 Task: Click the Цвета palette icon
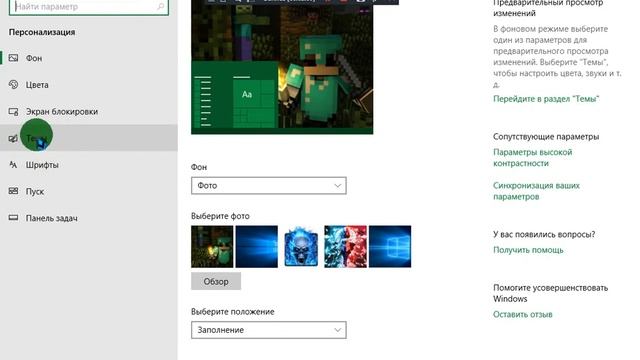coord(13,84)
